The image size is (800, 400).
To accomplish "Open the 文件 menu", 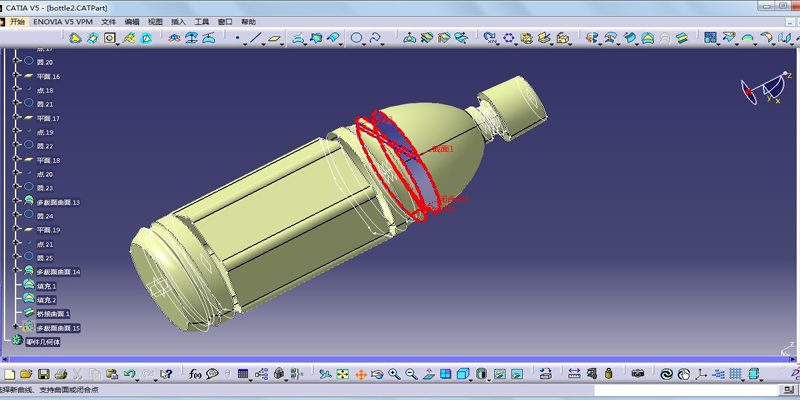I will (x=108, y=21).
